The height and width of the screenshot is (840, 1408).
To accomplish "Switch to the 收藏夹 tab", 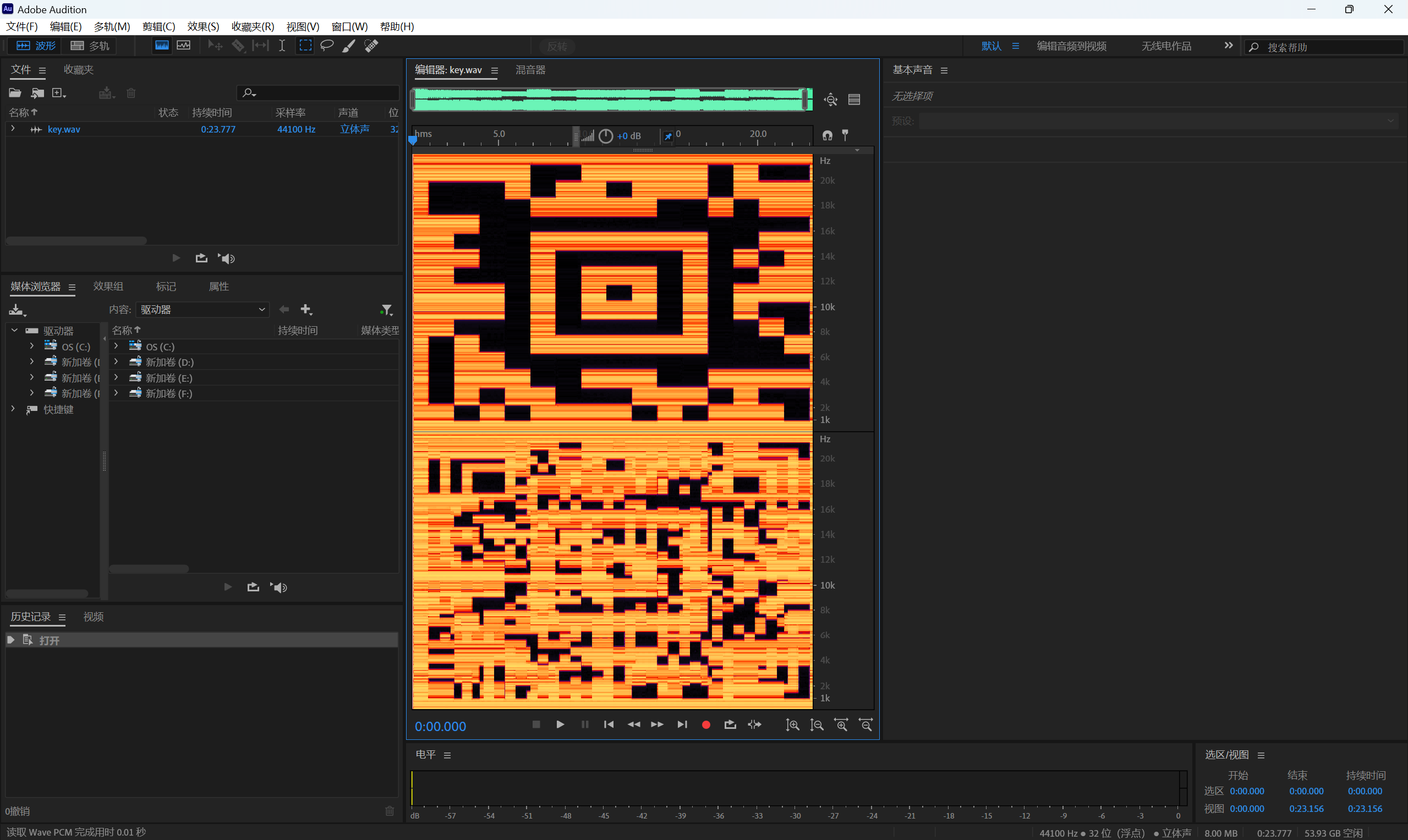I will 78,70.
